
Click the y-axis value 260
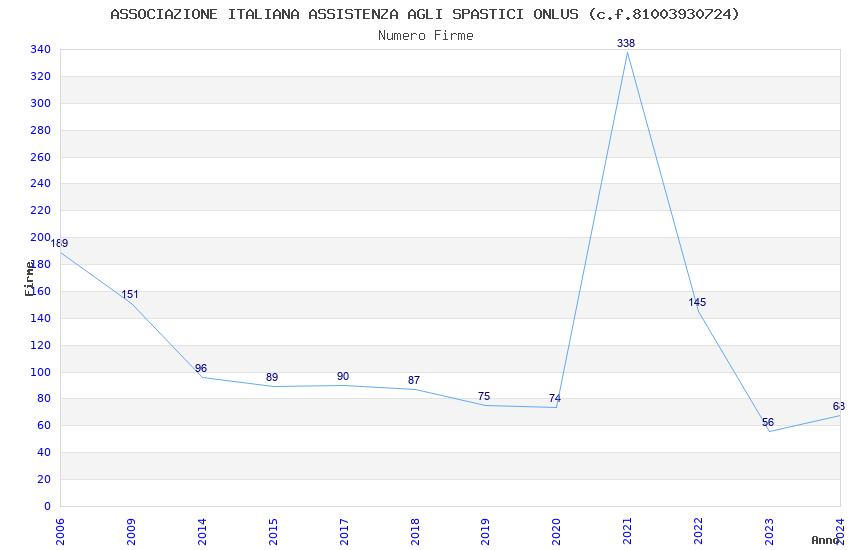click(40, 157)
